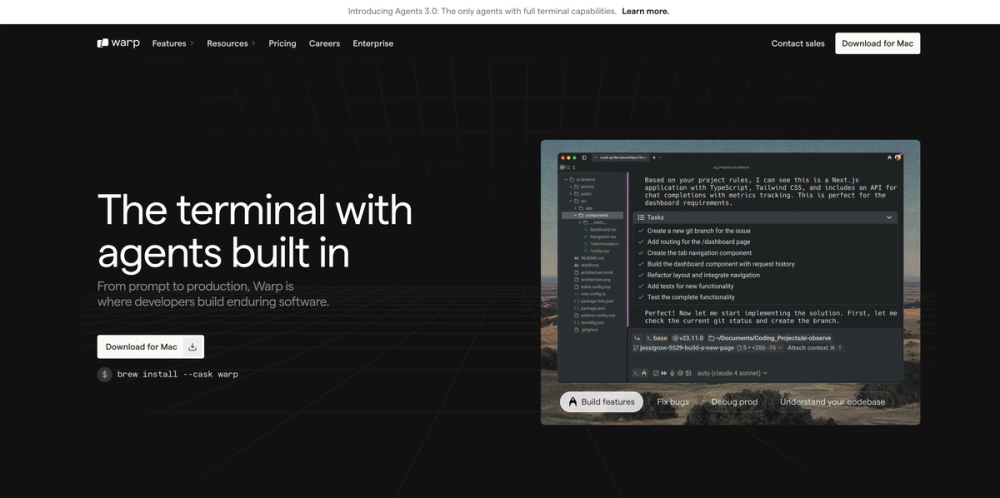Click the components folder icon in file tree
This screenshot has width=1000, height=498.
tap(581, 216)
